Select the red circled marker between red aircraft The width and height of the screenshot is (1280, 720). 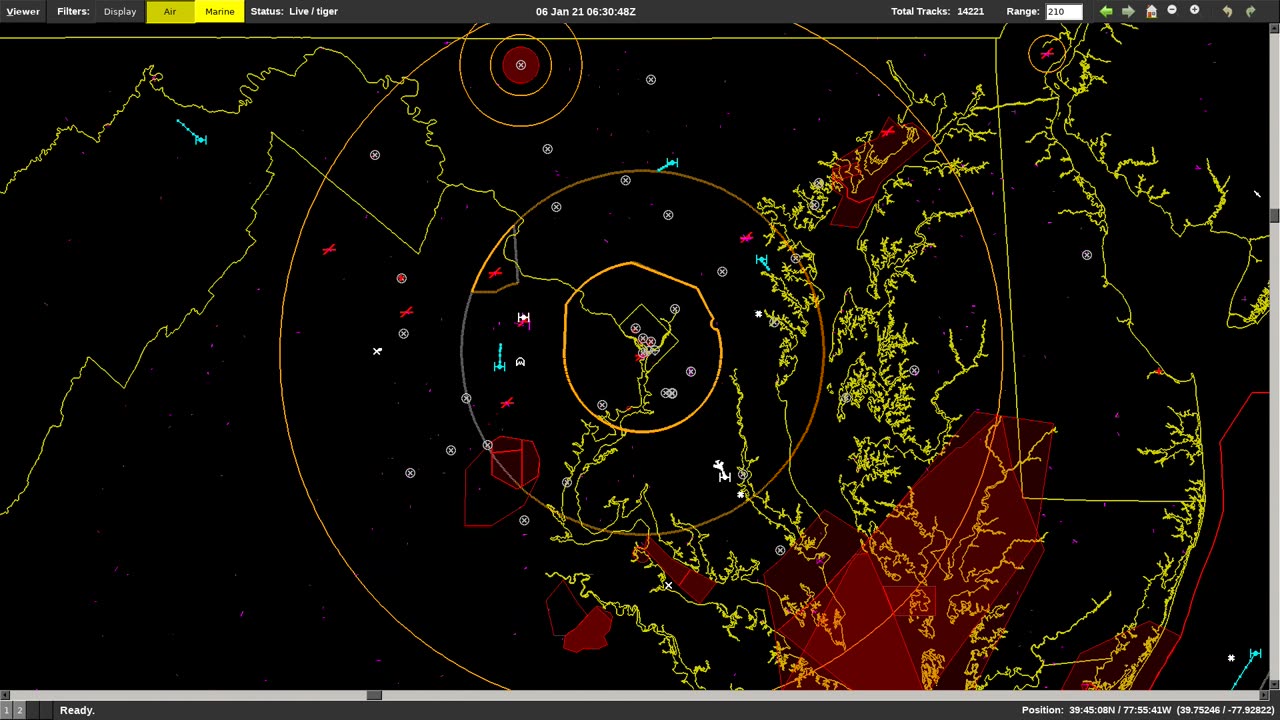401,278
